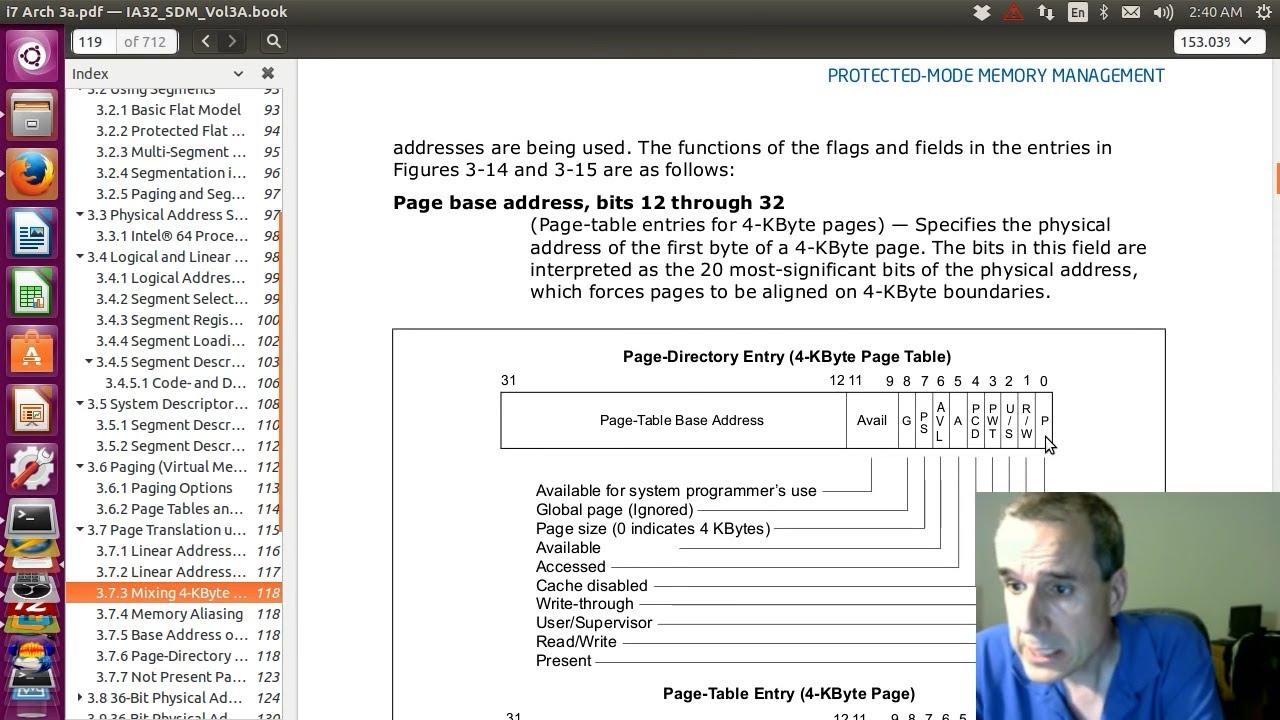Open the network connections indicator

click(1045, 12)
